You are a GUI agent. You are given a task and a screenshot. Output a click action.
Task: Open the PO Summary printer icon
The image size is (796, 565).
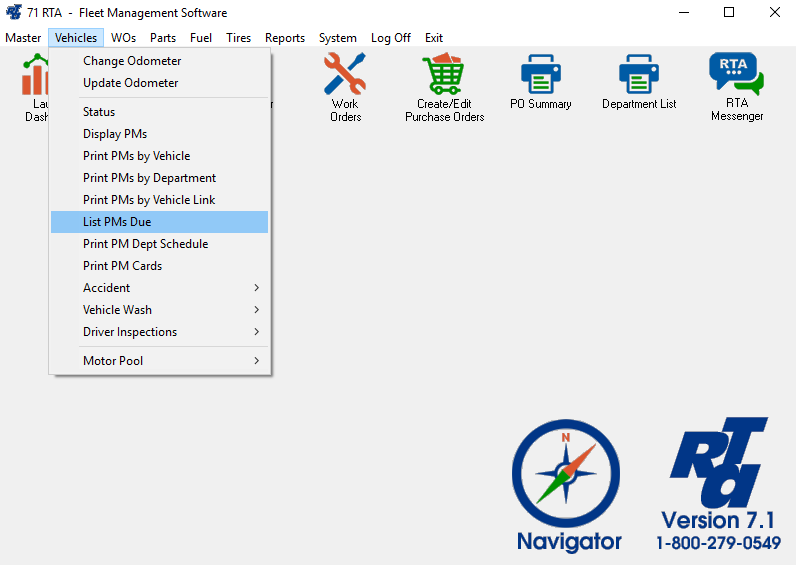point(541,75)
